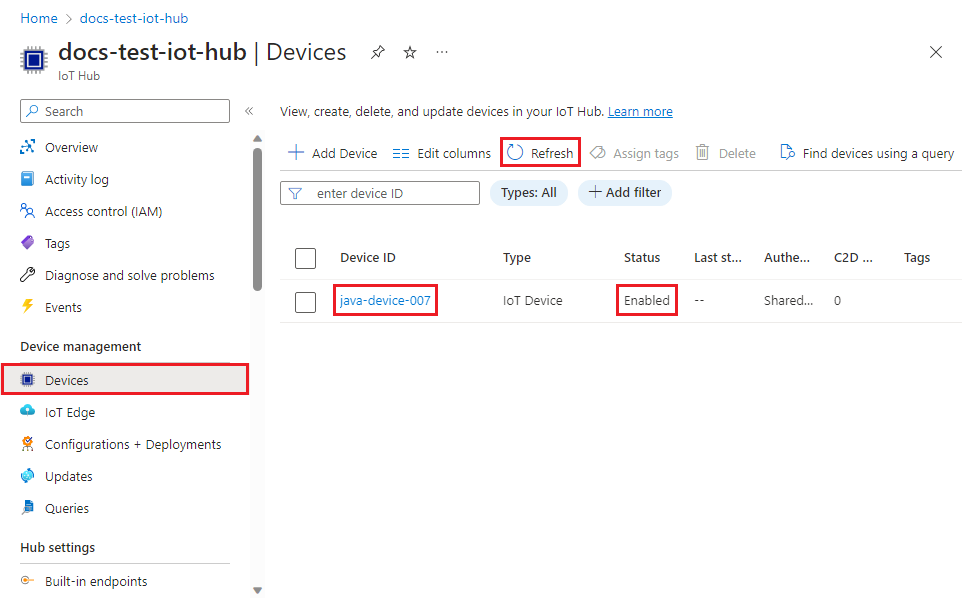This screenshot has height=598, width=972.
Task: Click the Enabled status cell
Action: [647, 301]
